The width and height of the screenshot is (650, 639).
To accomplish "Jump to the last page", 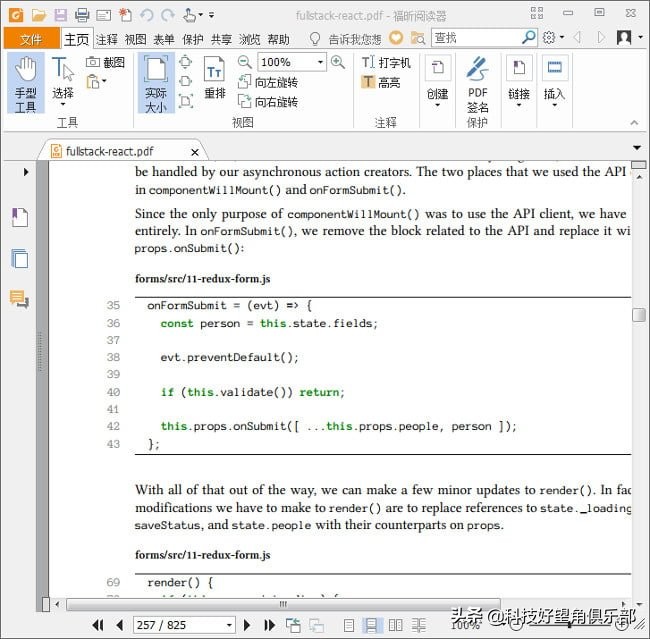I will pyautogui.click(x=269, y=625).
